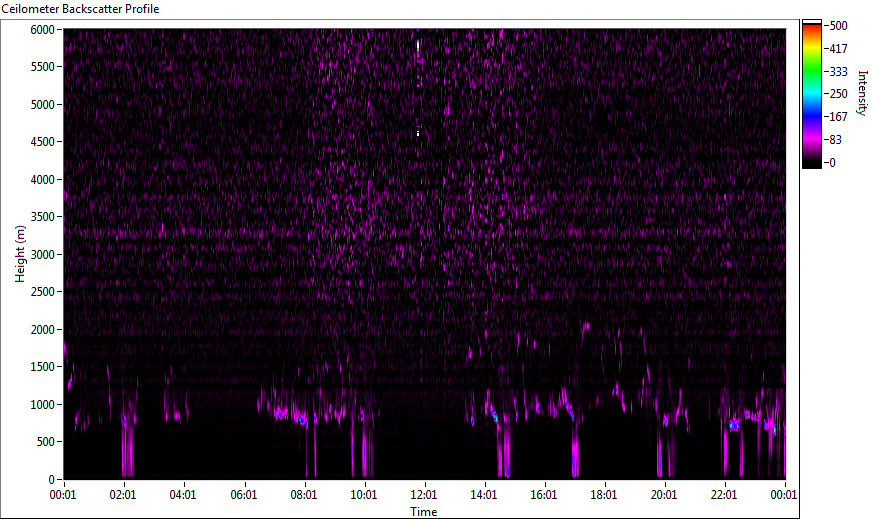Screen dimensions: 872x519
Task: Click the 333 value on intensity scale
Action: [x=838, y=71]
